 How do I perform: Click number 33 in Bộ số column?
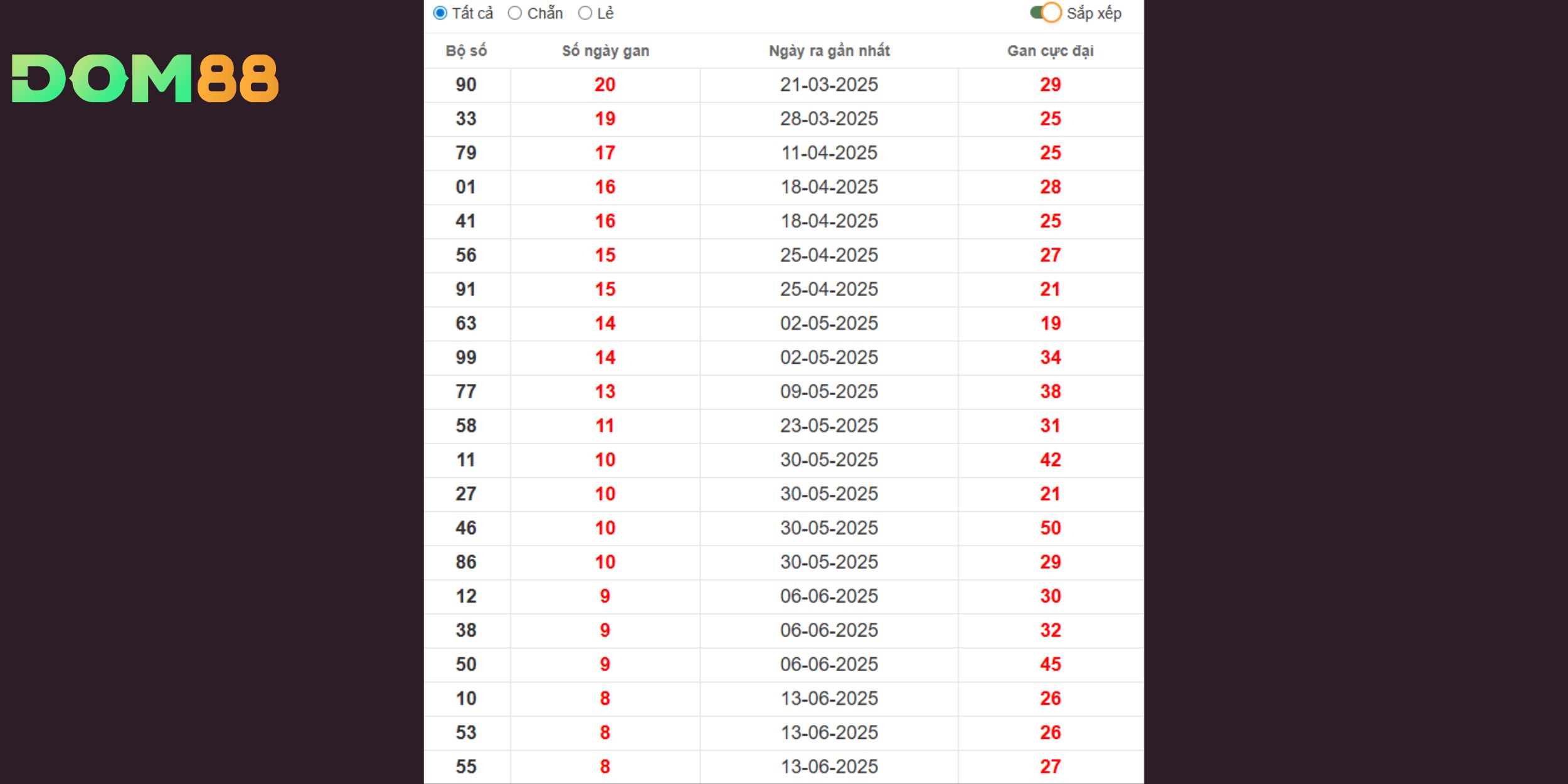[x=466, y=119]
